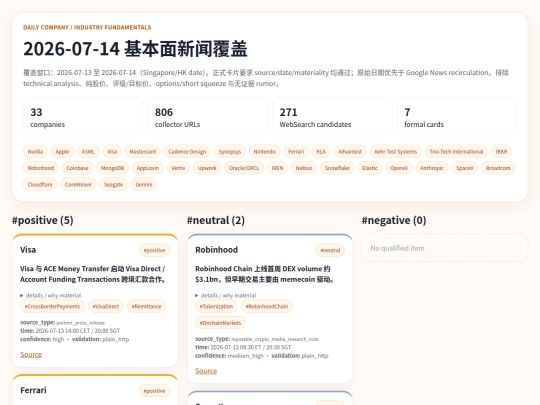Click the Apple company chip
This screenshot has width=540, height=405.
click(62, 152)
